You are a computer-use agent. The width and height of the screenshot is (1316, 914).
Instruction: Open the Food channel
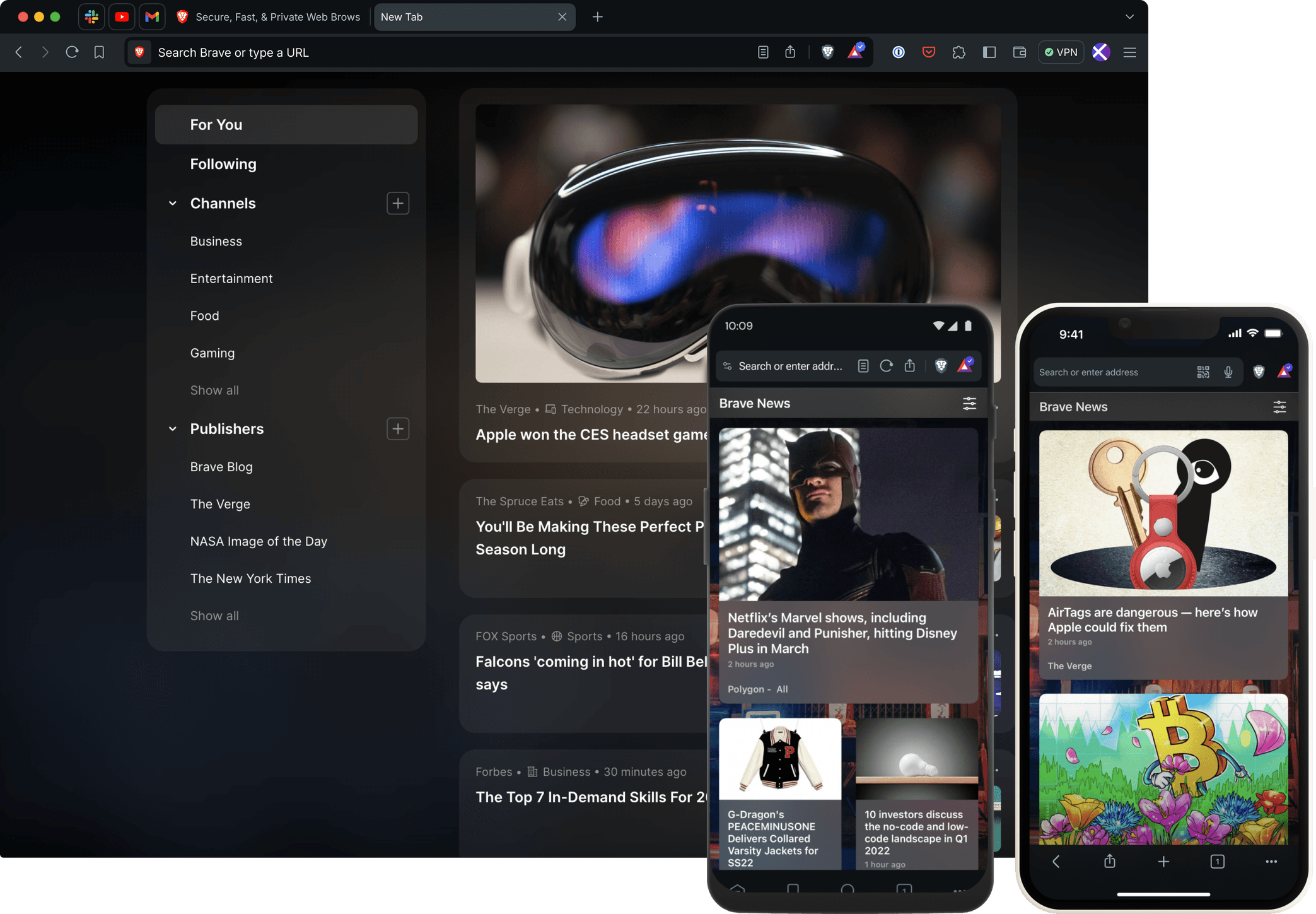click(205, 315)
